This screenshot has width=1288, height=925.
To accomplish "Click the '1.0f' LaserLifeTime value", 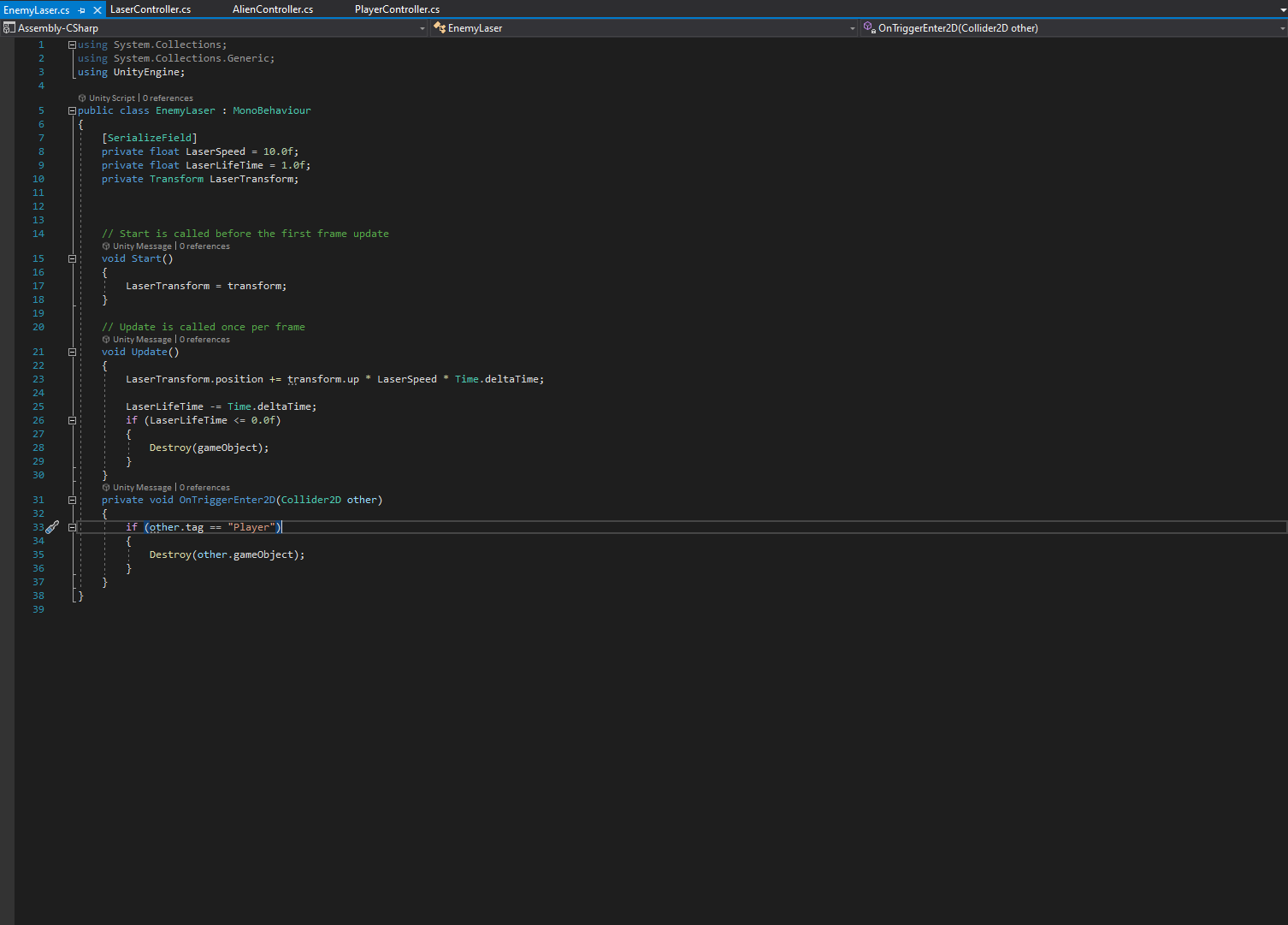I will tap(293, 165).
